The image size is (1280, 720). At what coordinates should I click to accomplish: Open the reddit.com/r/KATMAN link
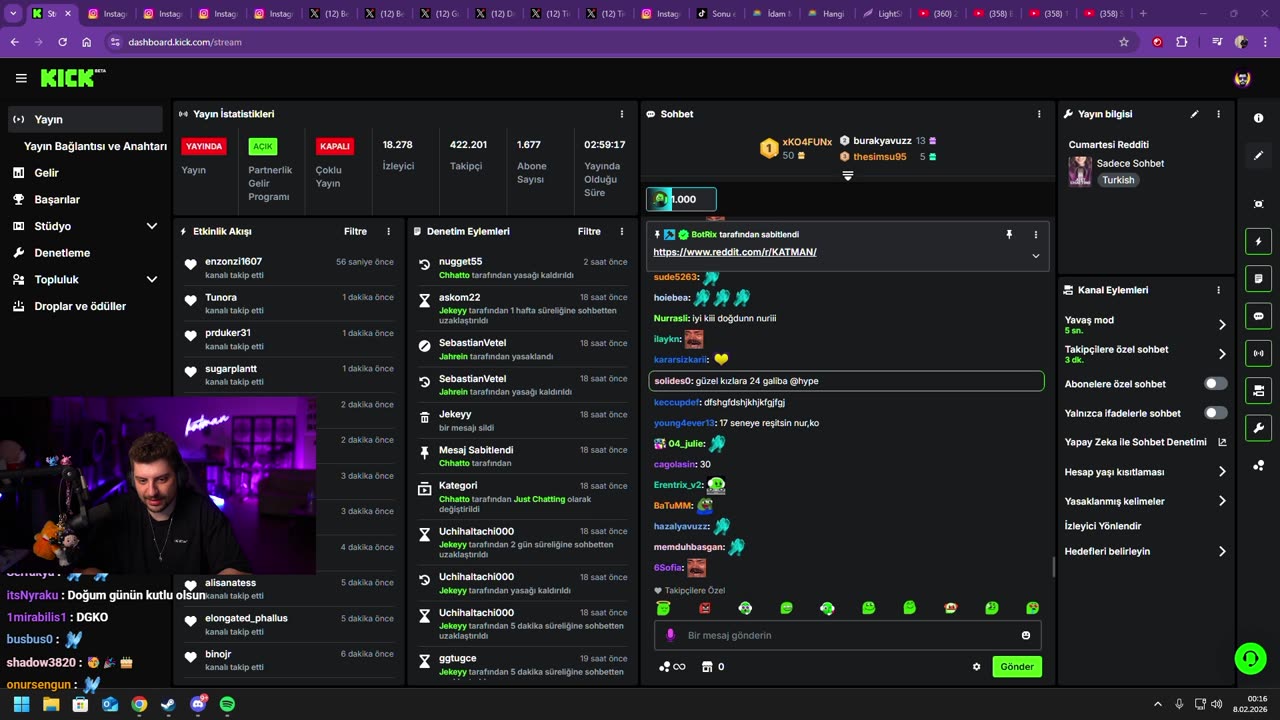[x=735, y=252]
